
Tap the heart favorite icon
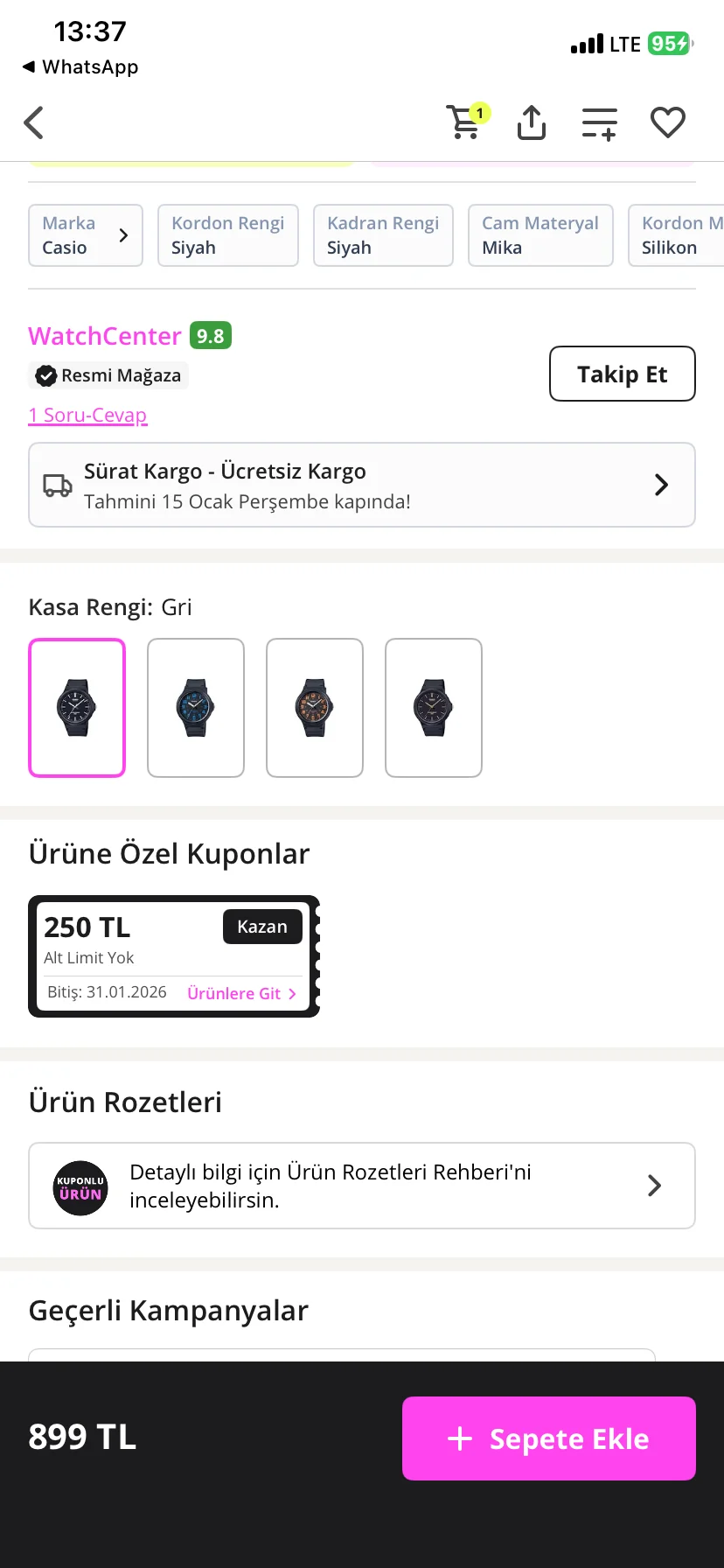click(x=668, y=122)
